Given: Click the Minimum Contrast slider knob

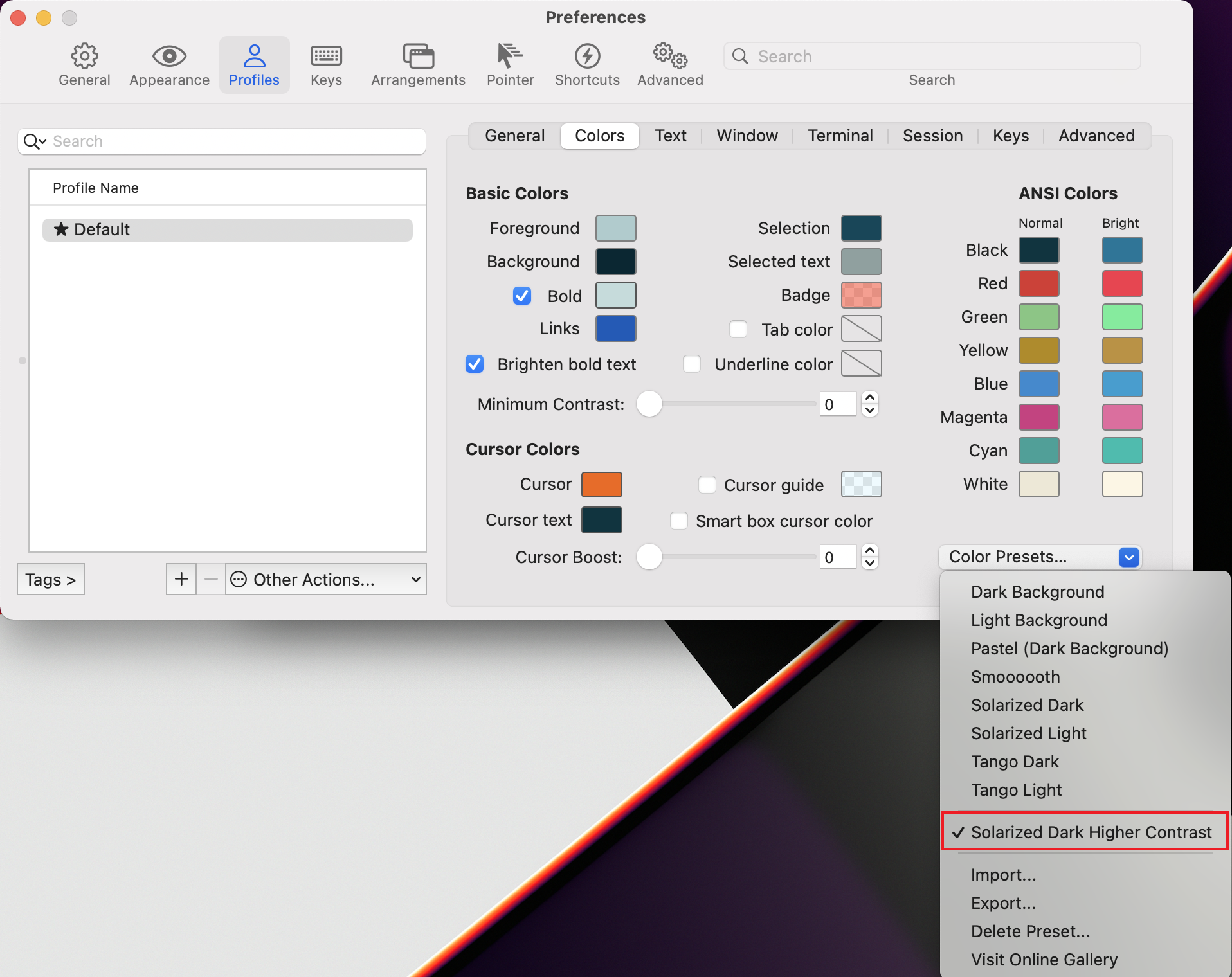Looking at the screenshot, I should [x=649, y=404].
